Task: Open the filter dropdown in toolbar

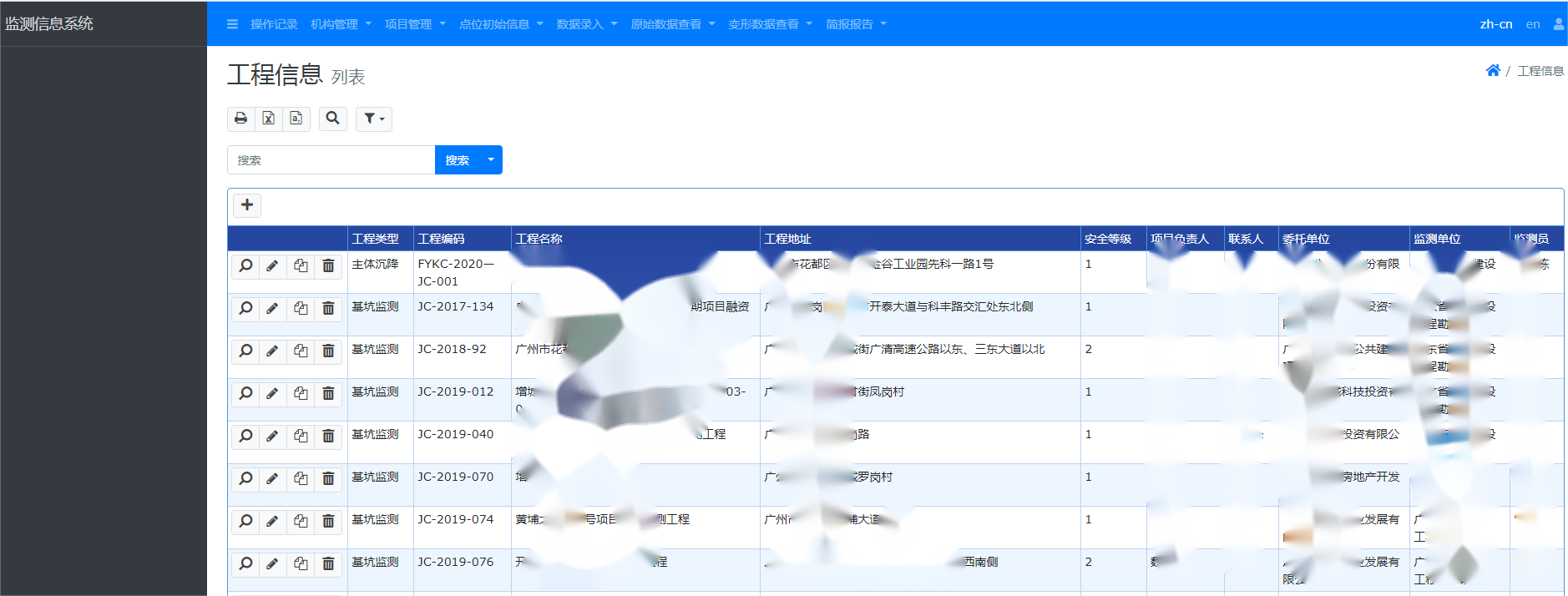Action: pyautogui.click(x=373, y=119)
